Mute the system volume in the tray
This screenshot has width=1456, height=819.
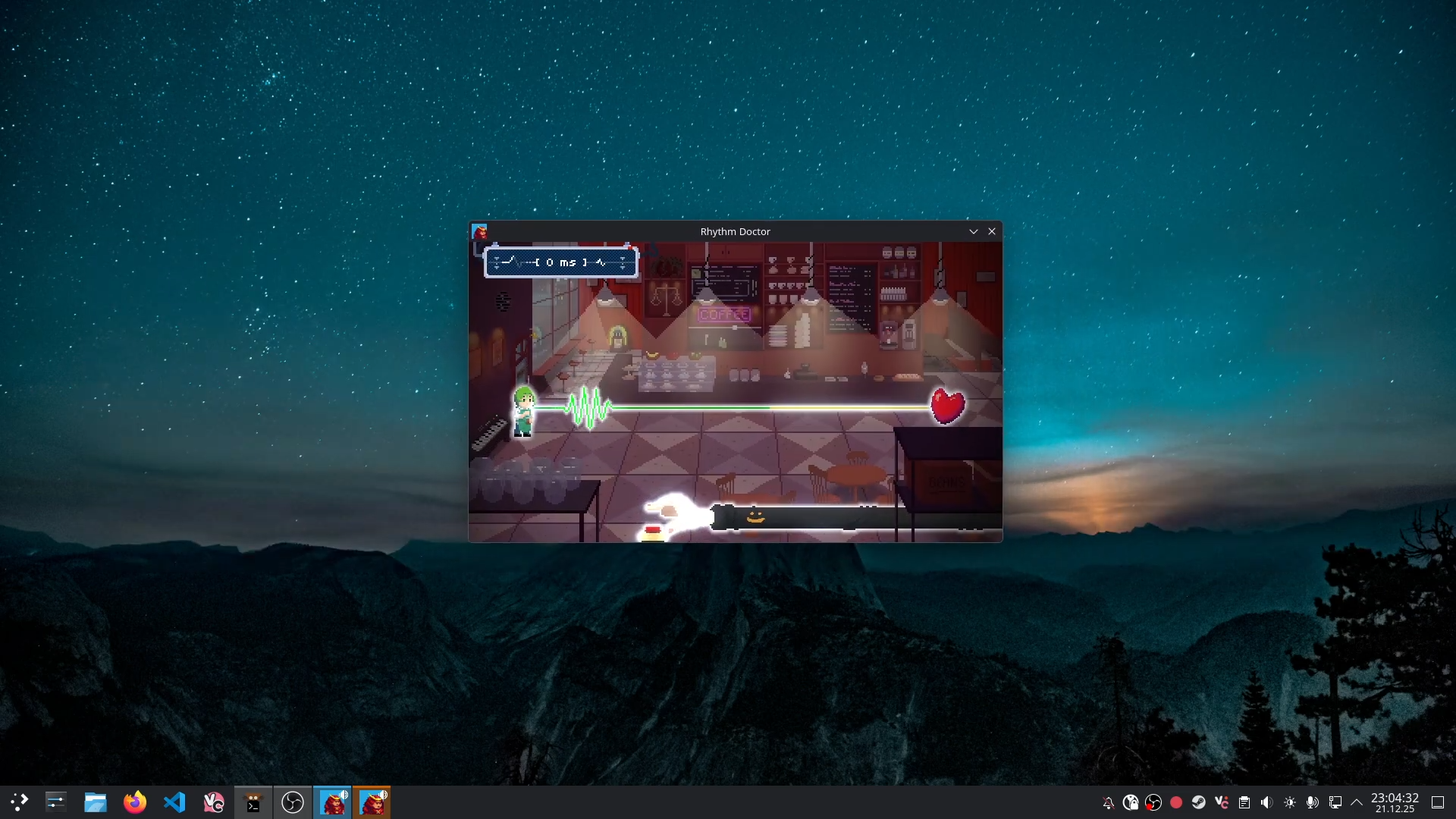point(1269,802)
